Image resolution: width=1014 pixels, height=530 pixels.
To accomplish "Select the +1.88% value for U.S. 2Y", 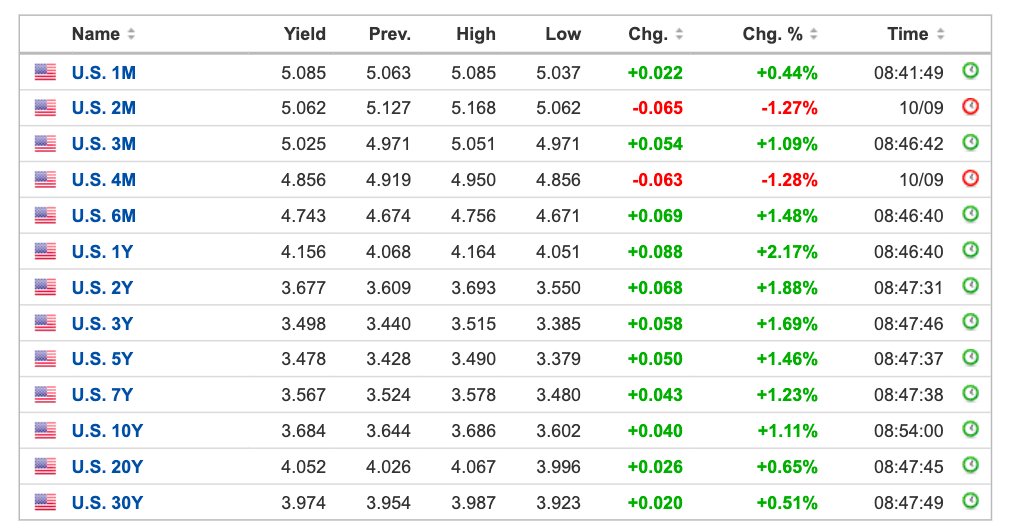I will coord(787,288).
